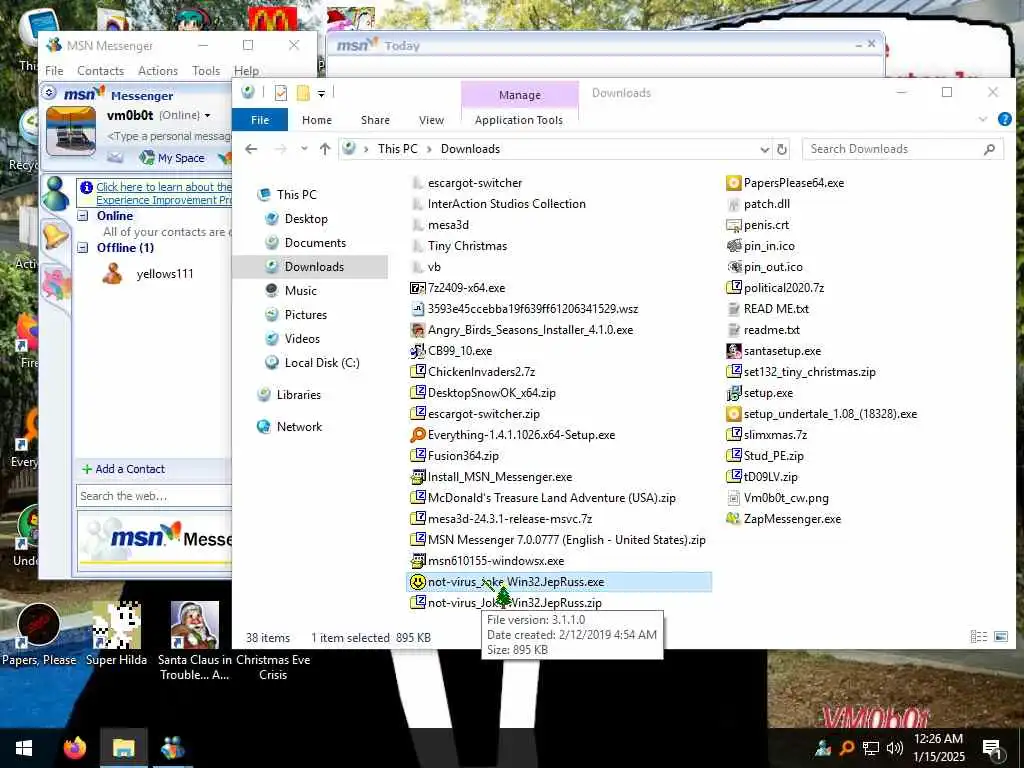Click This PC in address breadcrumb
This screenshot has height=768, width=1024.
[398, 149]
